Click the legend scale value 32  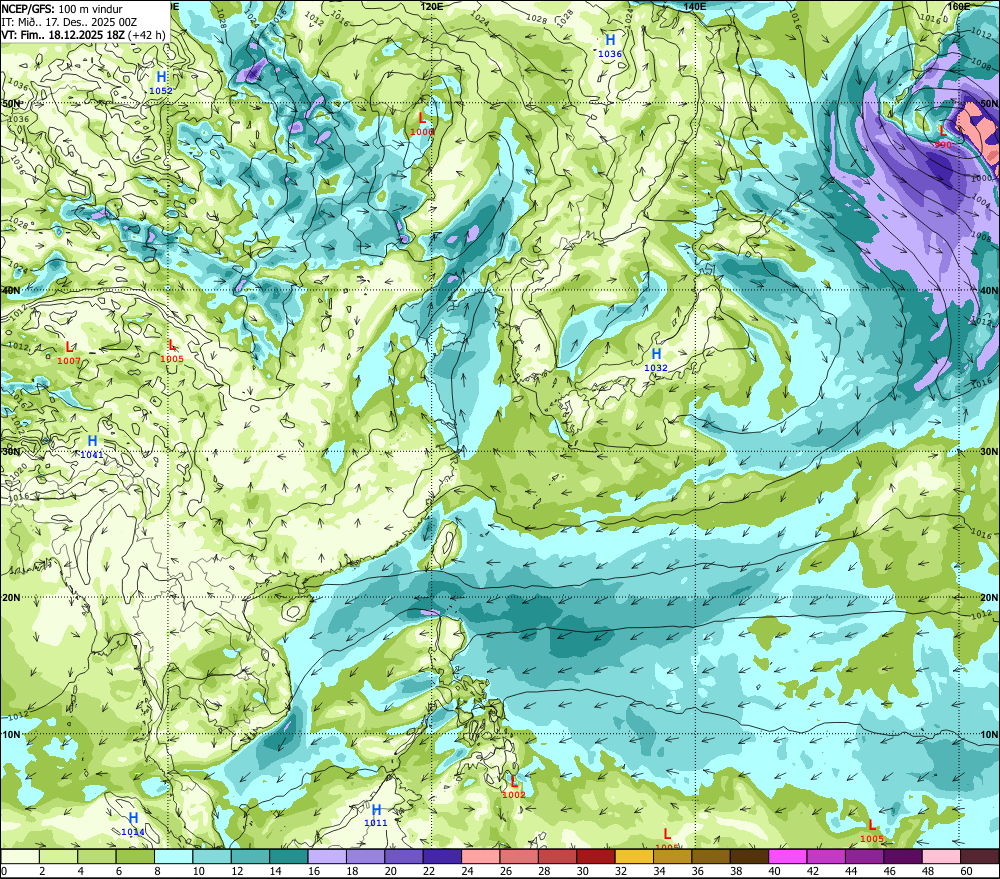(621, 871)
